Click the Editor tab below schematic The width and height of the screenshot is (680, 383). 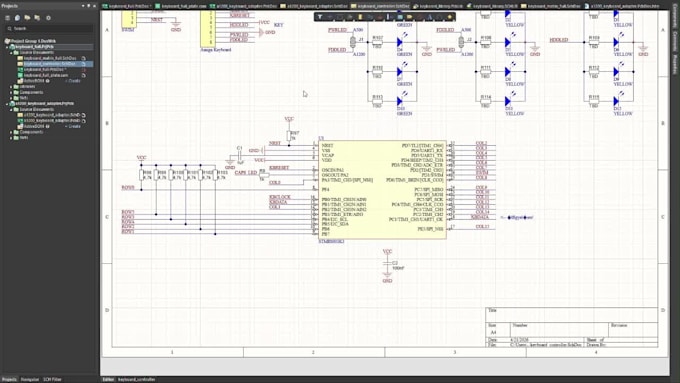point(108,380)
